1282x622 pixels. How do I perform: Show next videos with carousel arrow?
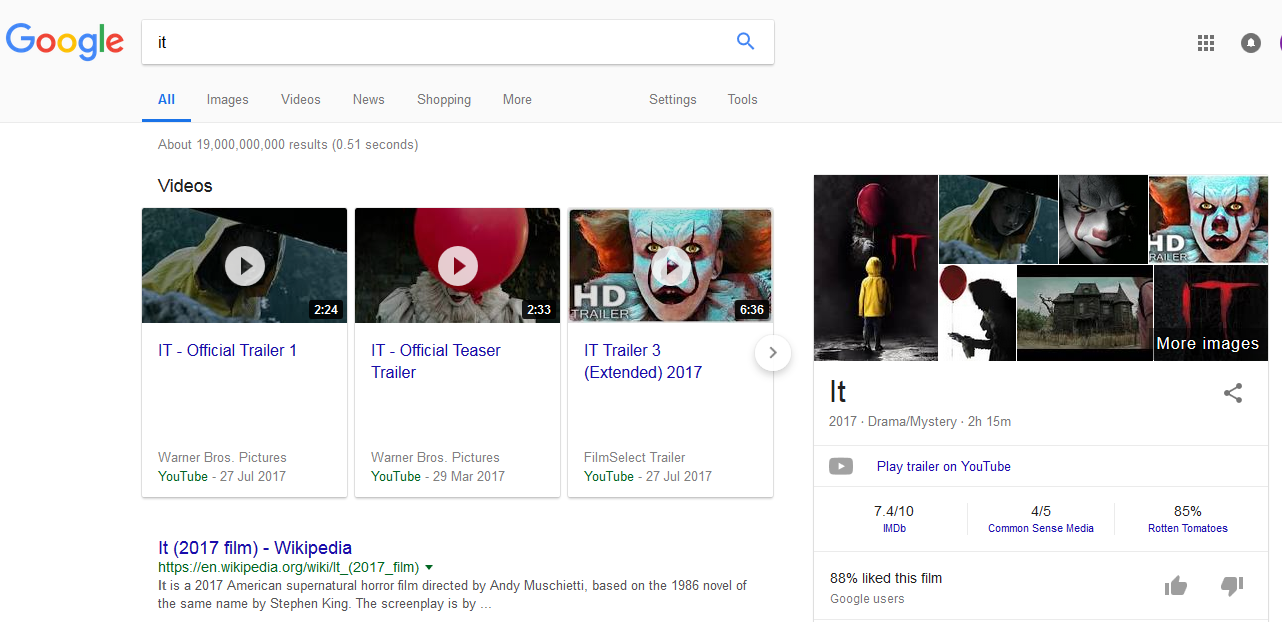(x=773, y=352)
